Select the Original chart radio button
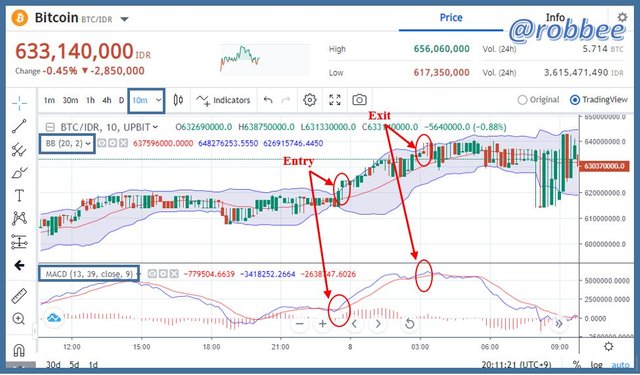 (x=538, y=100)
